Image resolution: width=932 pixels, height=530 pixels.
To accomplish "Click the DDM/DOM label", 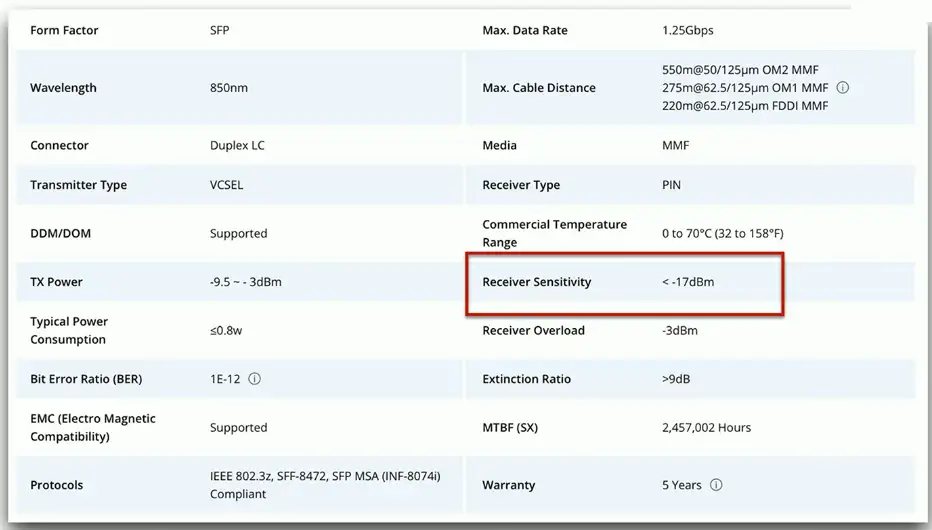I will pyautogui.click(x=62, y=233).
